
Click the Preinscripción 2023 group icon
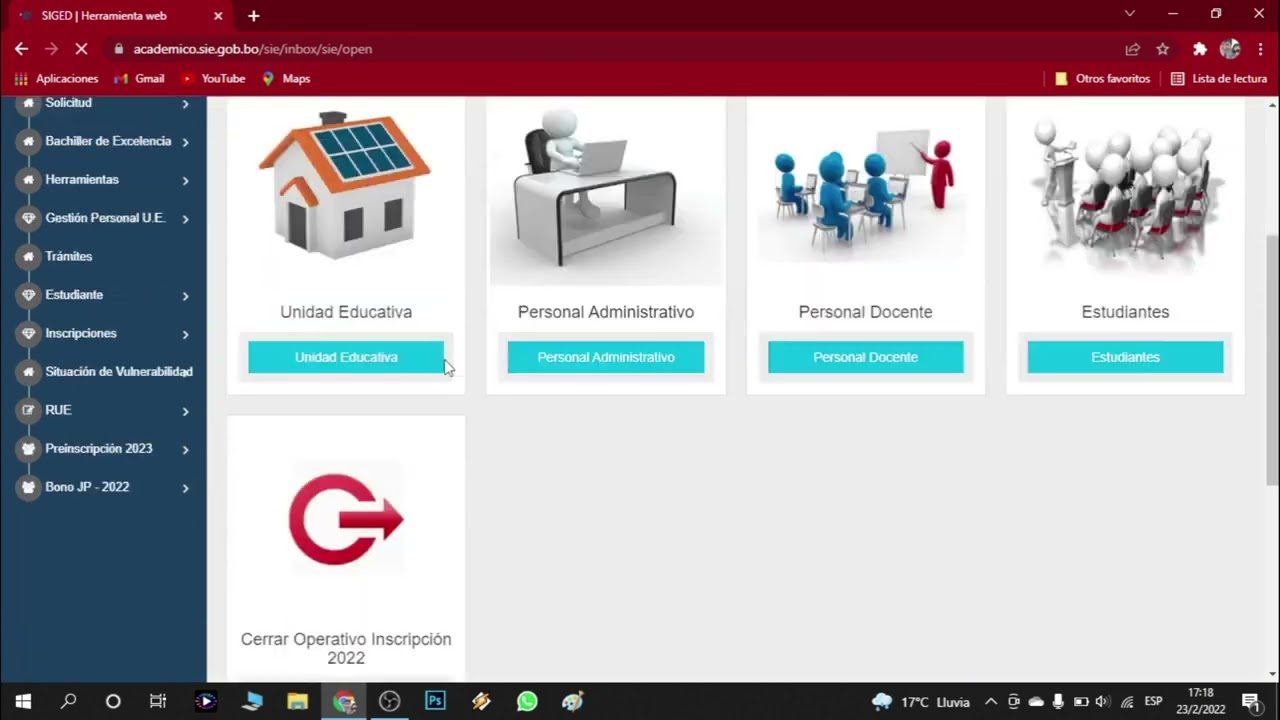pos(29,449)
